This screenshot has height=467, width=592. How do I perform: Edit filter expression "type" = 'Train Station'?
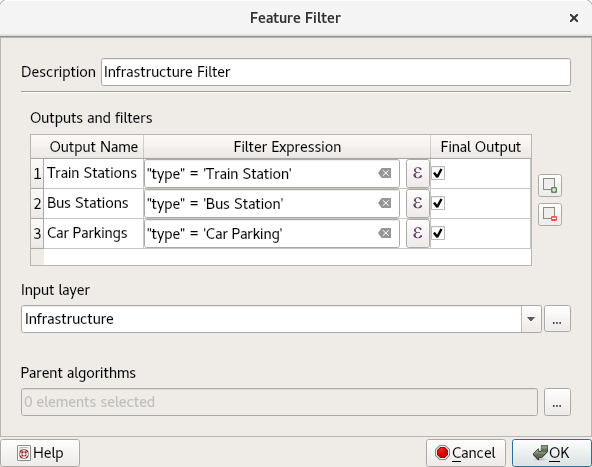[x=271, y=173]
